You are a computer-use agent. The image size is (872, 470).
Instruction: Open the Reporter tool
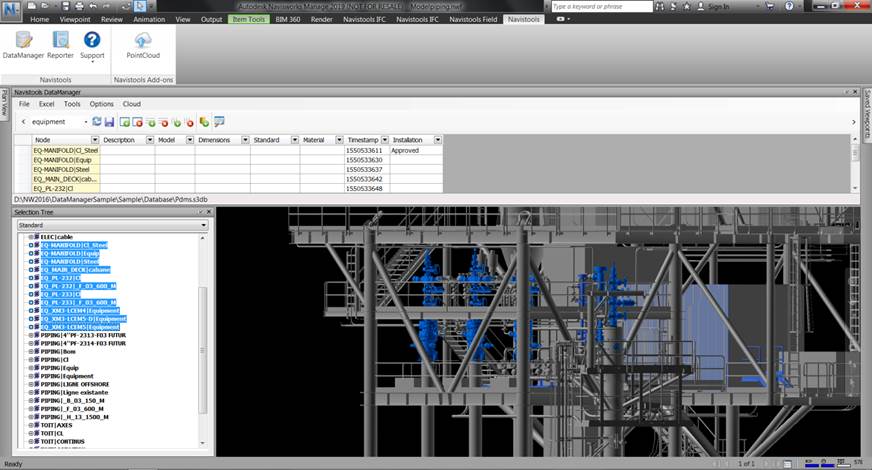pos(60,44)
